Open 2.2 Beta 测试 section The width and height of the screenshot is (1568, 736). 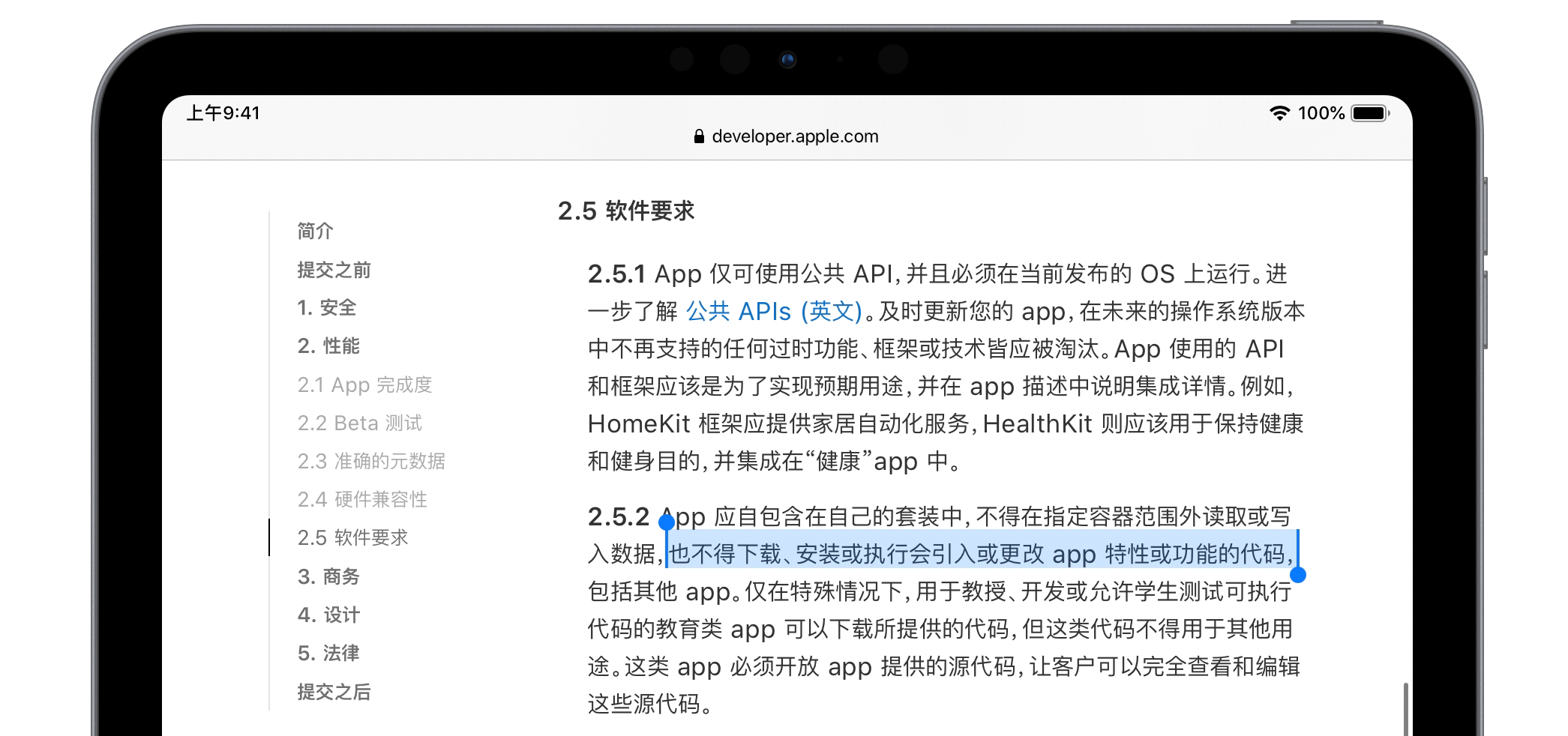tap(359, 423)
